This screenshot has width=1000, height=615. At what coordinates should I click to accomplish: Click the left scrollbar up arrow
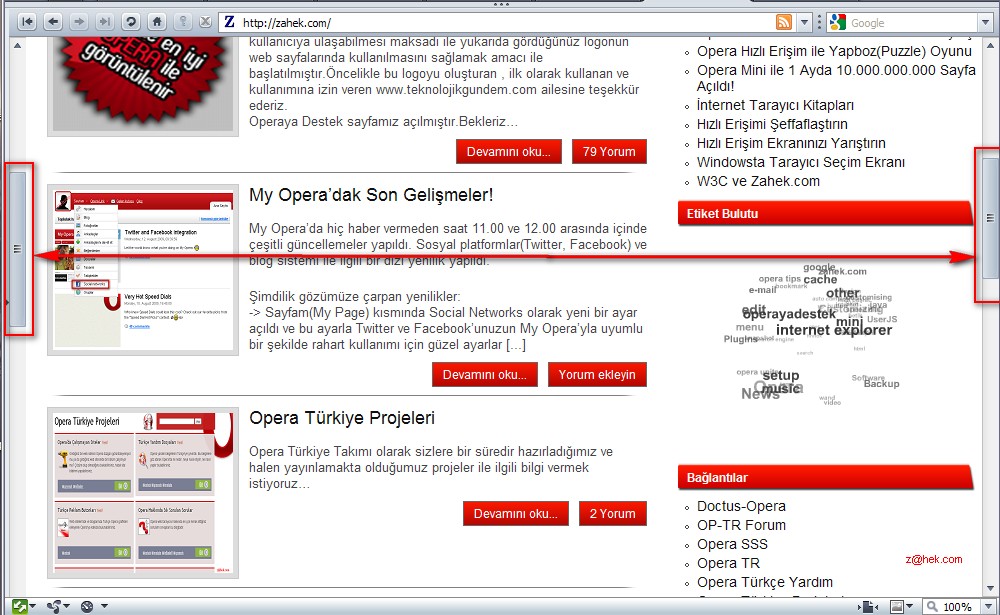click(17, 46)
